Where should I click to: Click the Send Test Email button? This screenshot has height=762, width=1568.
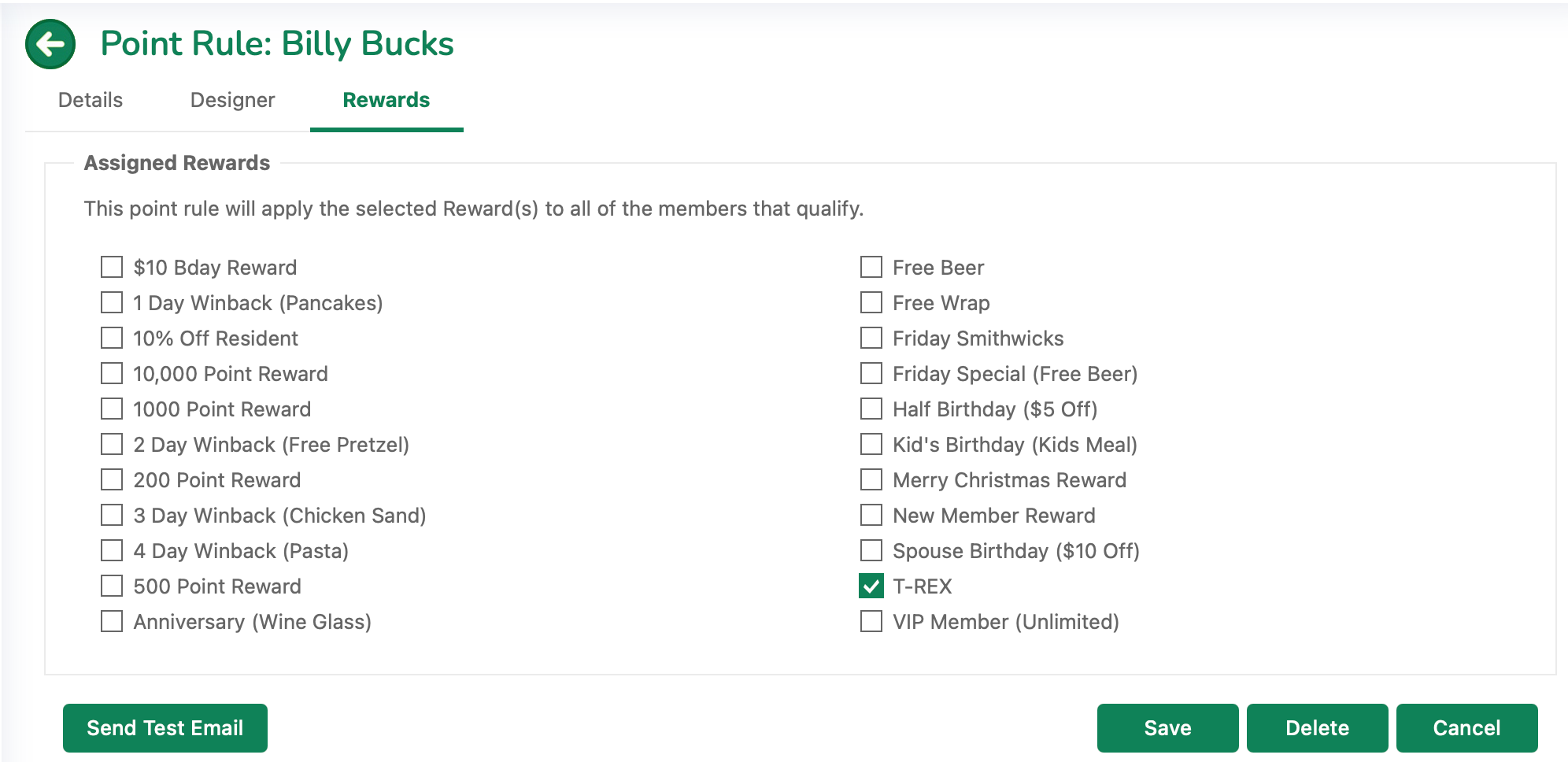click(x=165, y=728)
